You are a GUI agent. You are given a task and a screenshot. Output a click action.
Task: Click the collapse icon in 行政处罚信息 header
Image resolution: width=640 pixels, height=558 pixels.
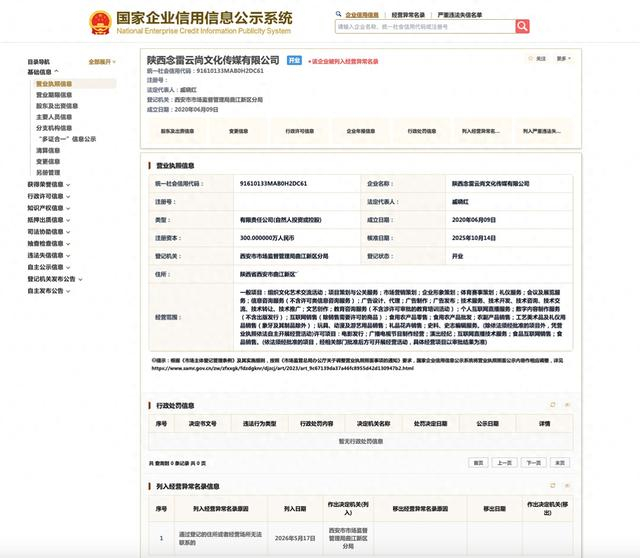pos(567,405)
